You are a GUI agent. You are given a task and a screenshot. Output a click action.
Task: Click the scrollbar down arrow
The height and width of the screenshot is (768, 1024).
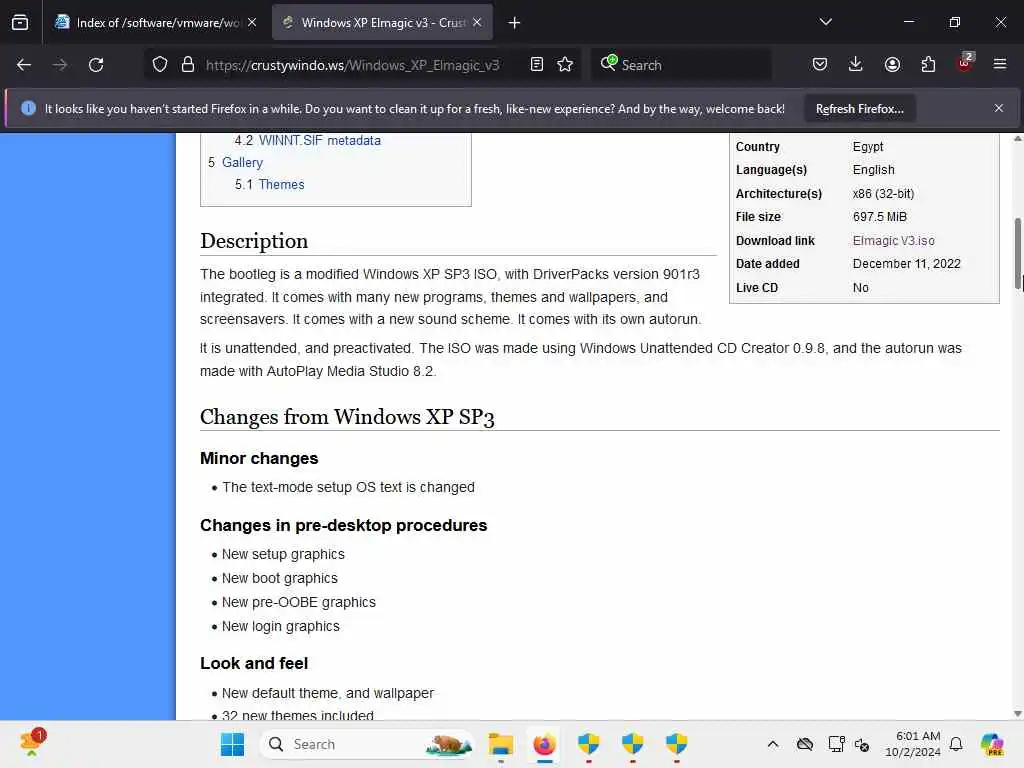1017,714
